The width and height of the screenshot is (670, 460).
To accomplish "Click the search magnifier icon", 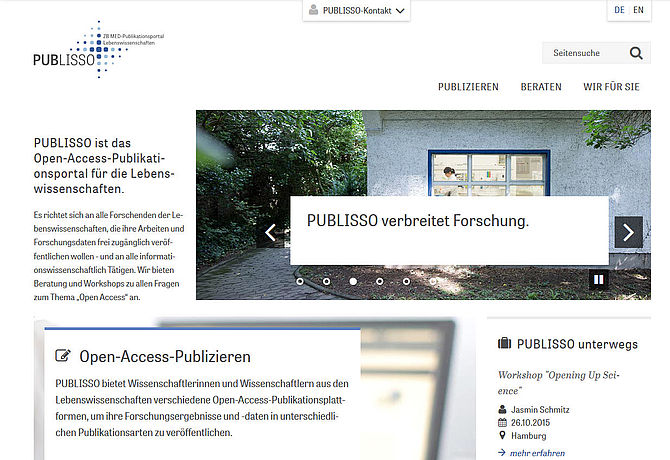I will [636, 53].
